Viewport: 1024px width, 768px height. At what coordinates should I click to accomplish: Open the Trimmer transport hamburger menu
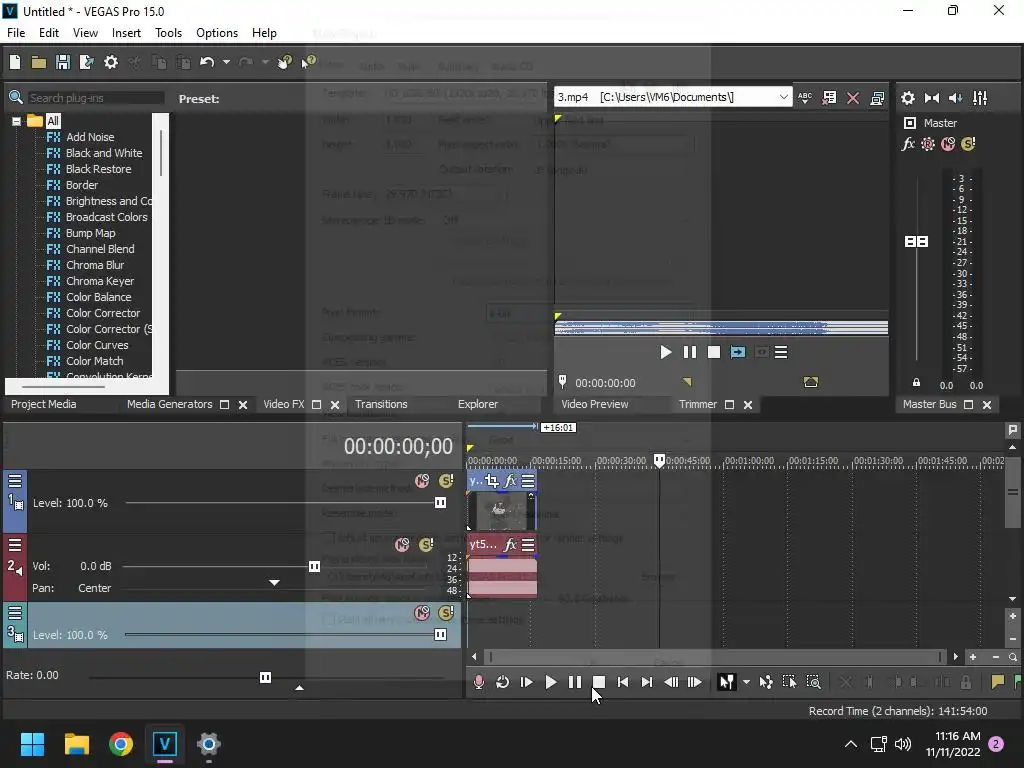781,353
